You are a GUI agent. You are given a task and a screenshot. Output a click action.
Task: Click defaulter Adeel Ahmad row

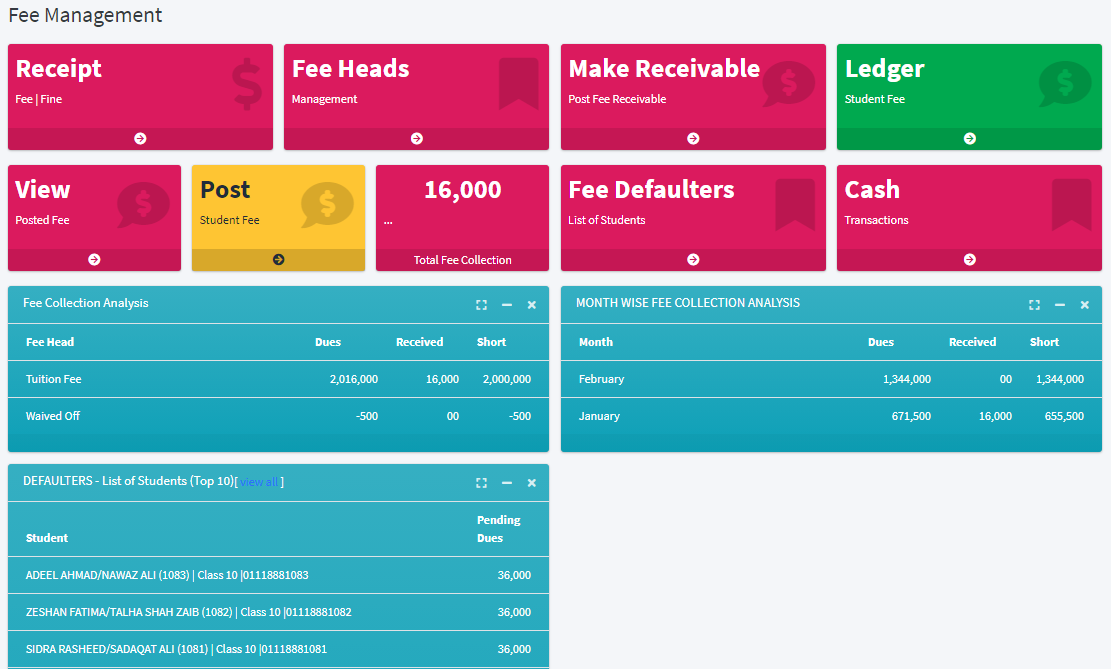click(278, 576)
